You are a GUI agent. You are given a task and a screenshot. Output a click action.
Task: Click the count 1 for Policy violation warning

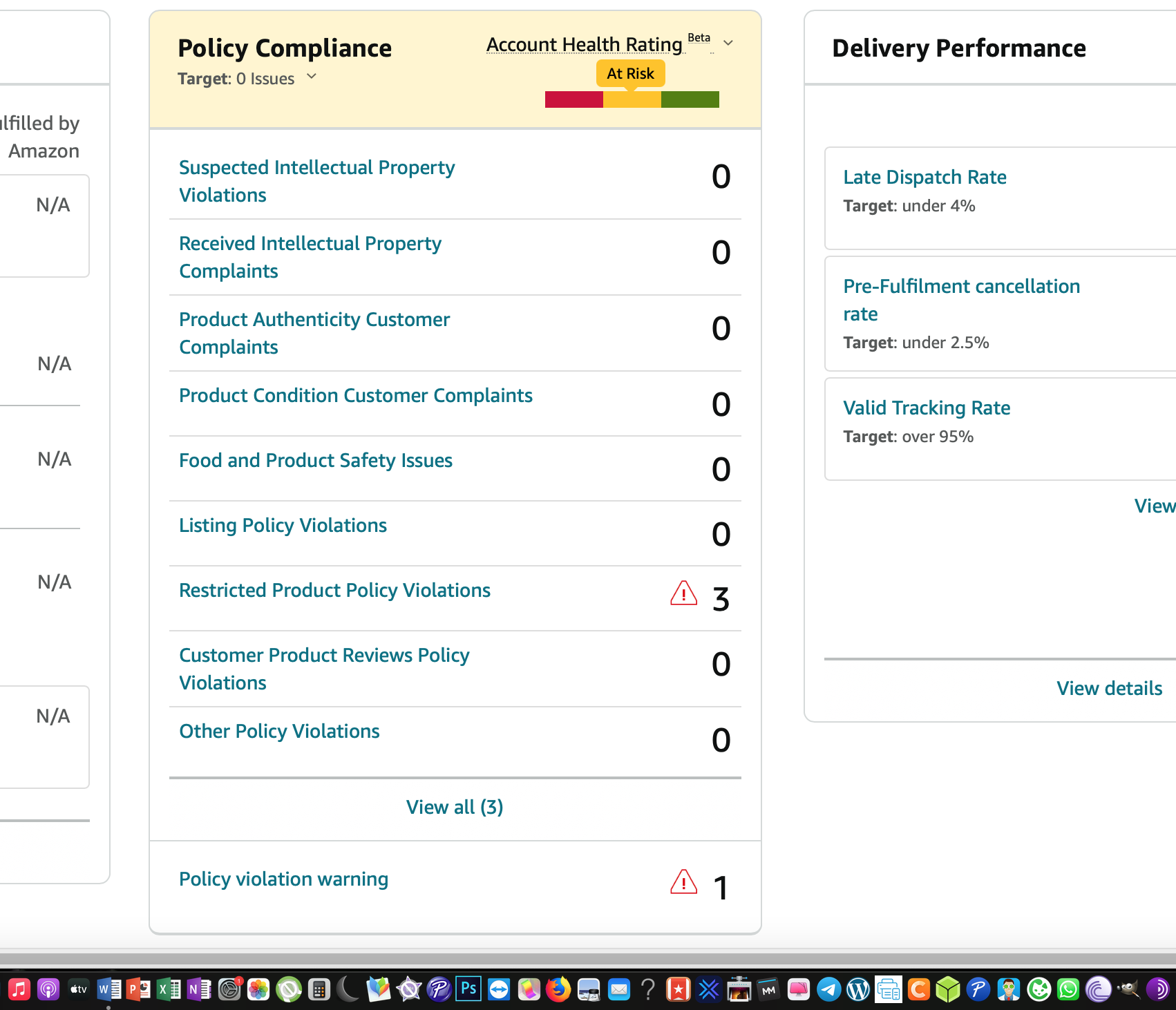pos(721,888)
